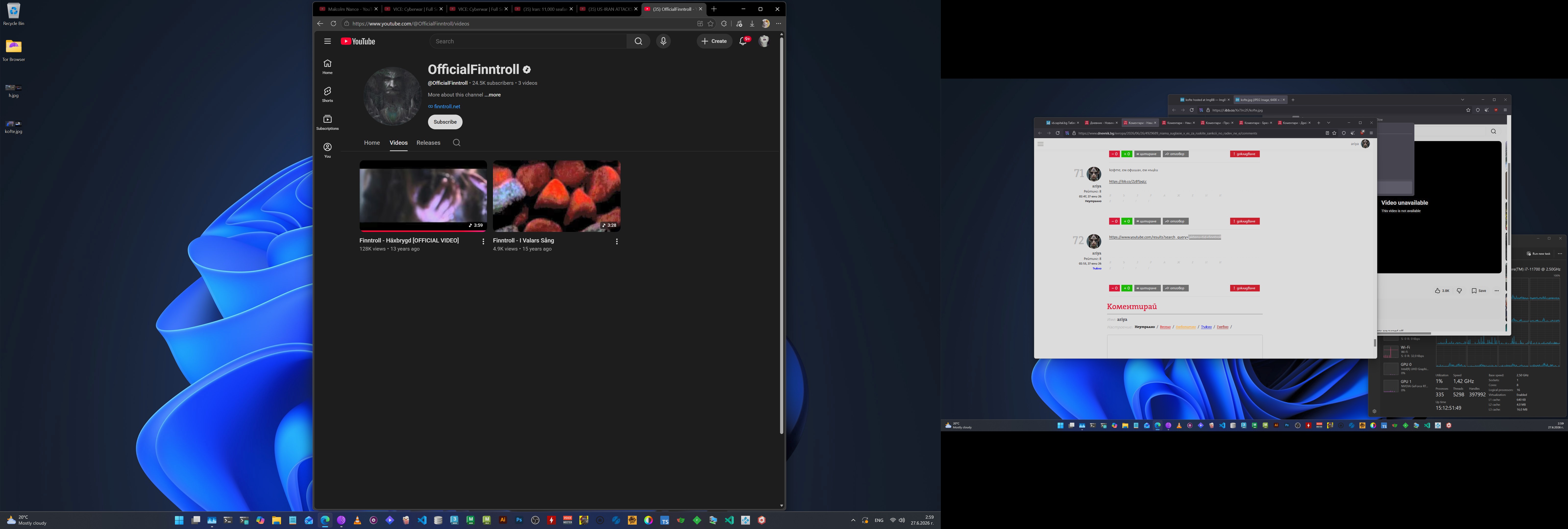Image resolution: width=1568 pixels, height=529 pixels.
Task: Select the channel Videos tab
Action: point(399,143)
